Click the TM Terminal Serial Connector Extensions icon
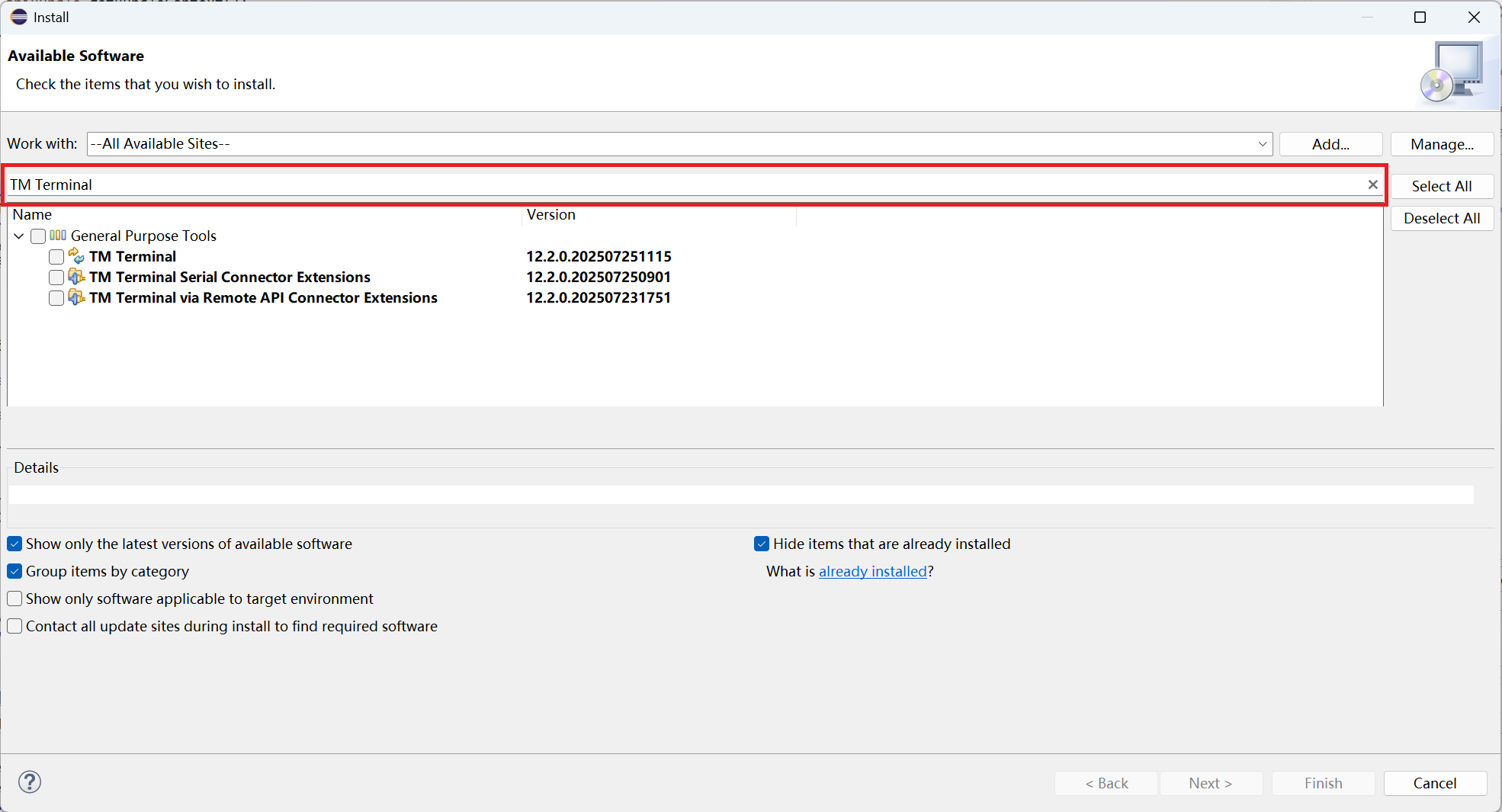 click(76, 277)
